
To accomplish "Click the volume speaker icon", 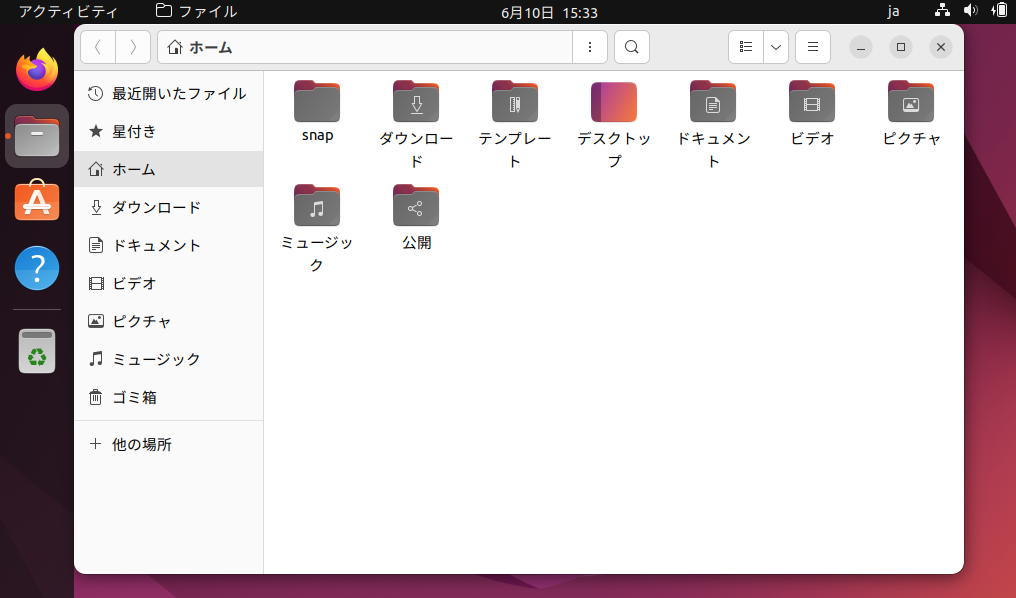I will tap(970, 10).
